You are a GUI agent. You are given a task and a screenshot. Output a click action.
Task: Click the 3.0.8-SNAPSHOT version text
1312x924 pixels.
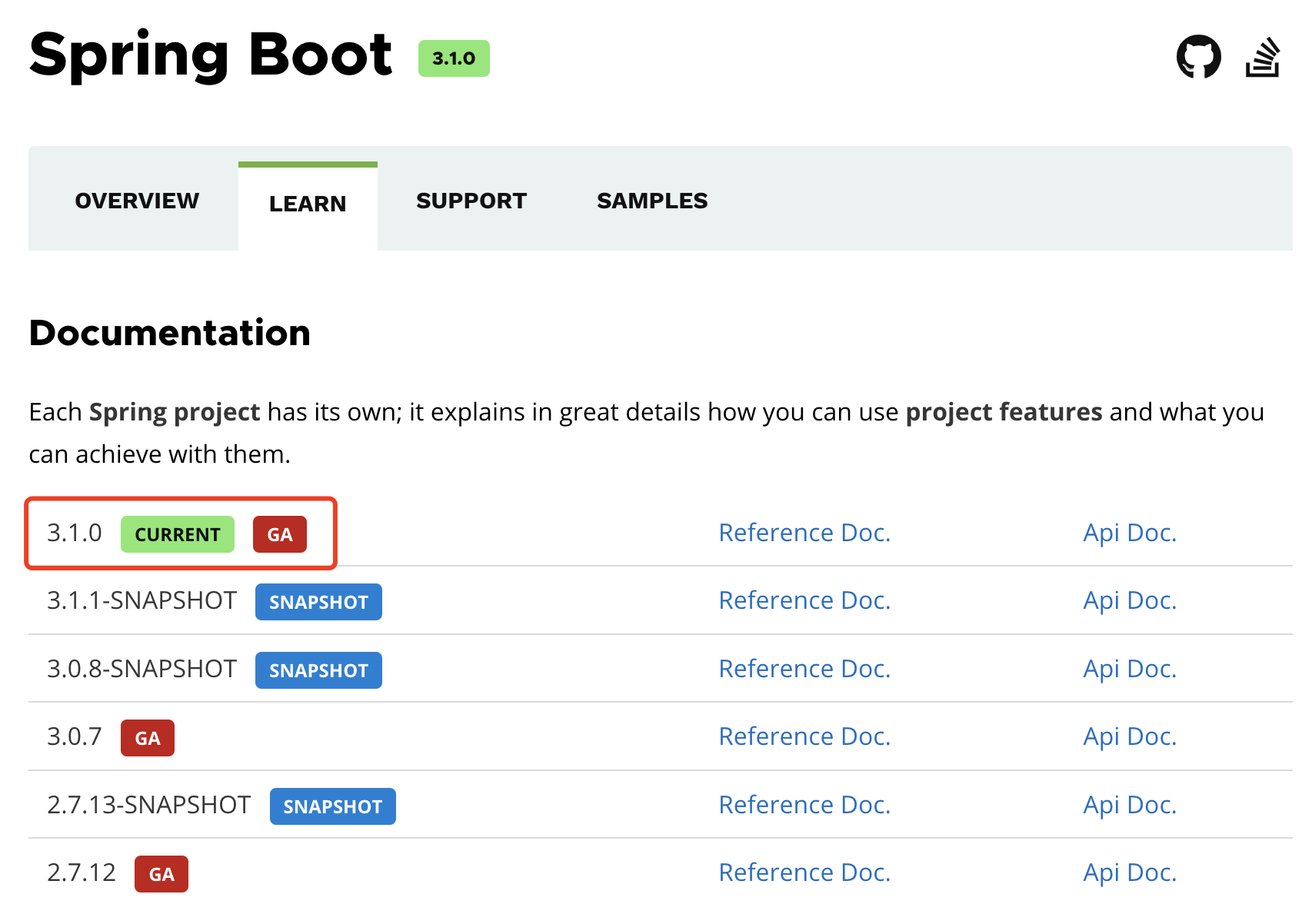[142, 669]
